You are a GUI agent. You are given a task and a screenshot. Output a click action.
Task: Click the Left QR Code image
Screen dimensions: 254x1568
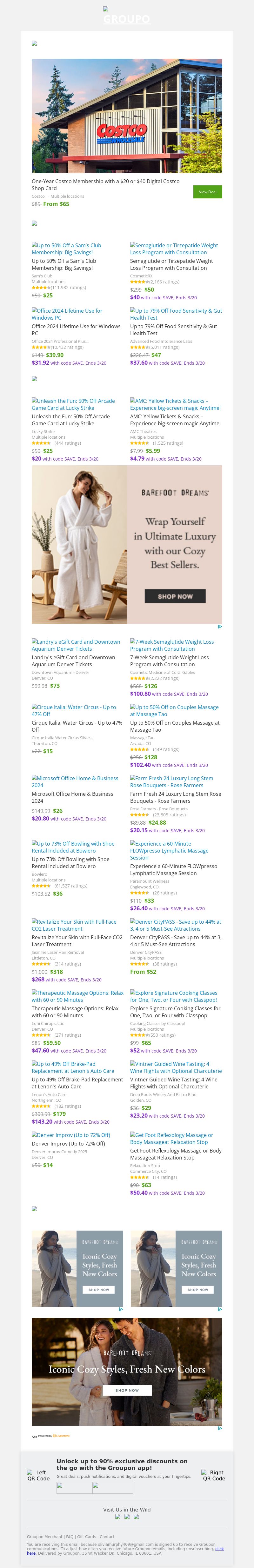point(38,1475)
